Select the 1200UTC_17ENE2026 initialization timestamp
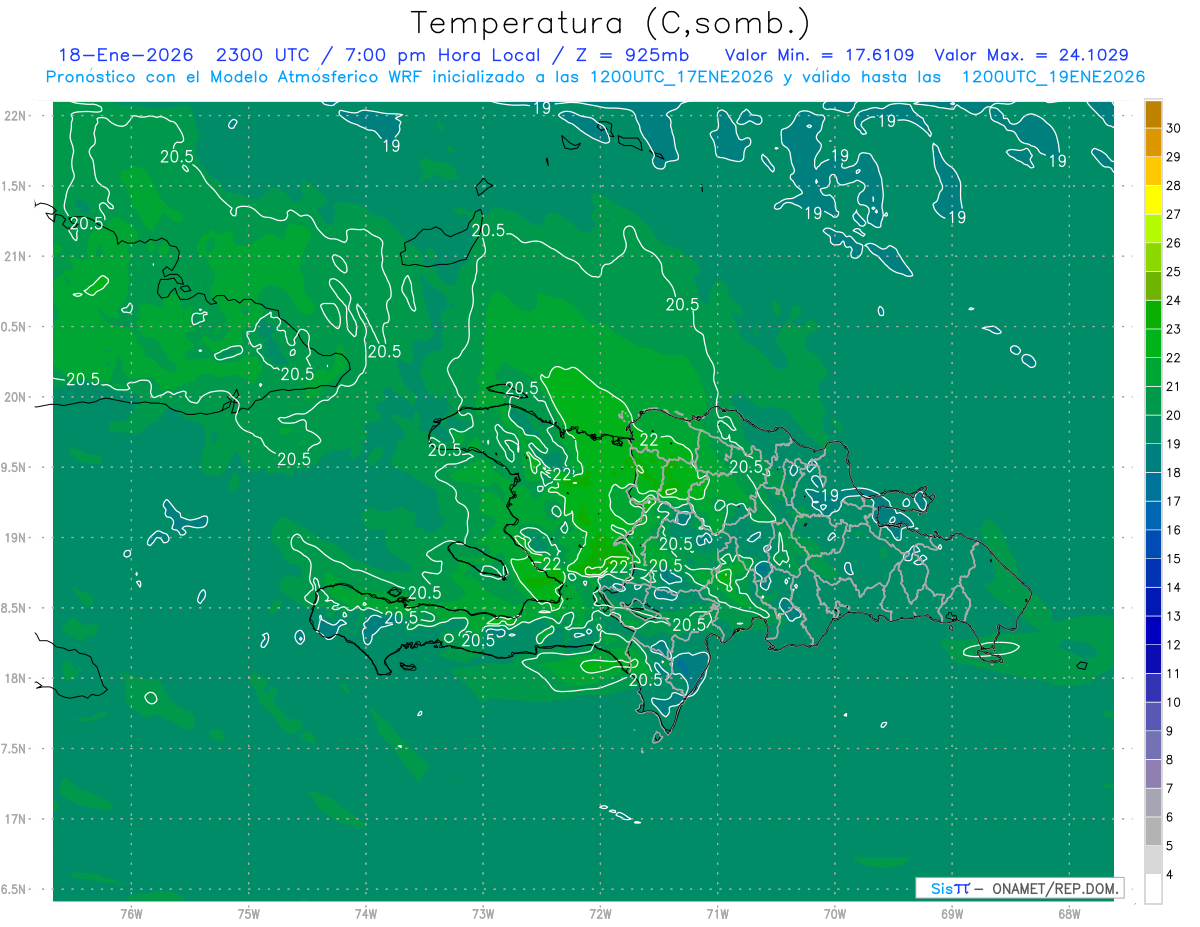Image resolution: width=1200 pixels, height=927 pixels. pos(682,77)
